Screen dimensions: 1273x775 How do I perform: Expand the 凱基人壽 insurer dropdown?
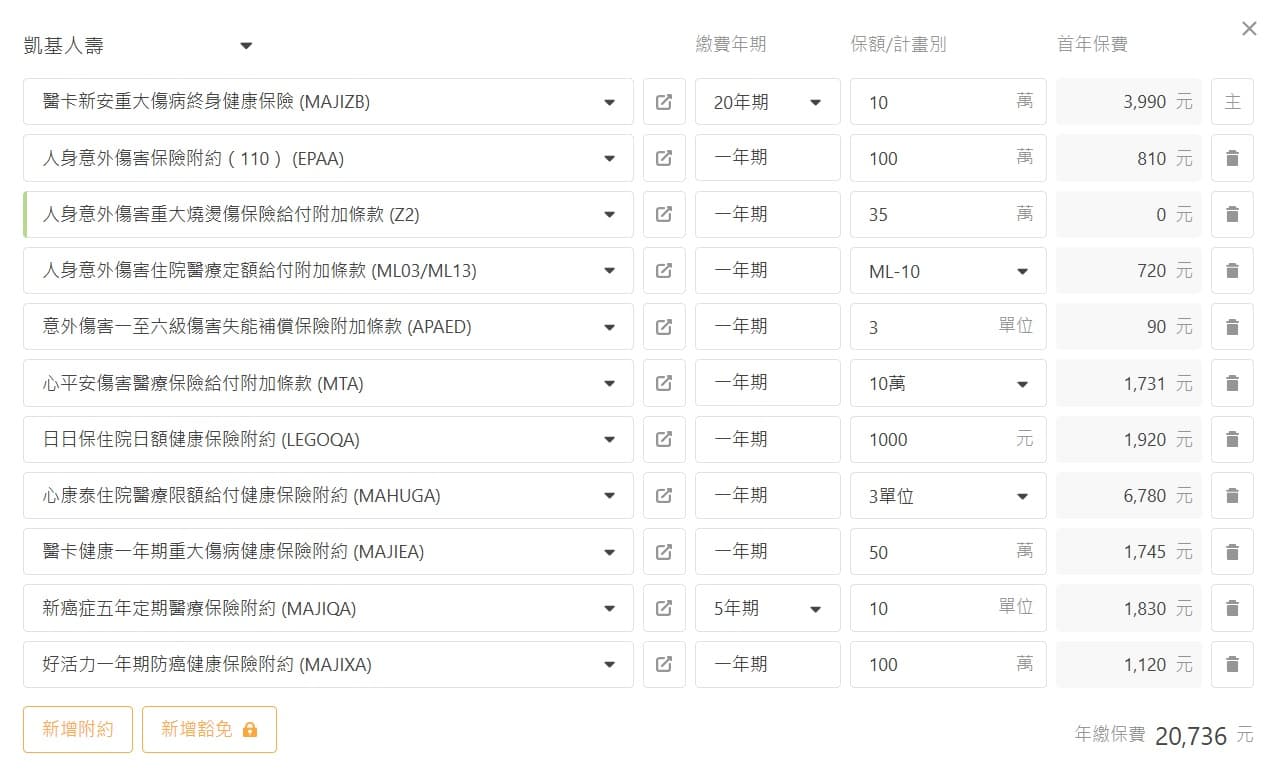click(x=246, y=45)
